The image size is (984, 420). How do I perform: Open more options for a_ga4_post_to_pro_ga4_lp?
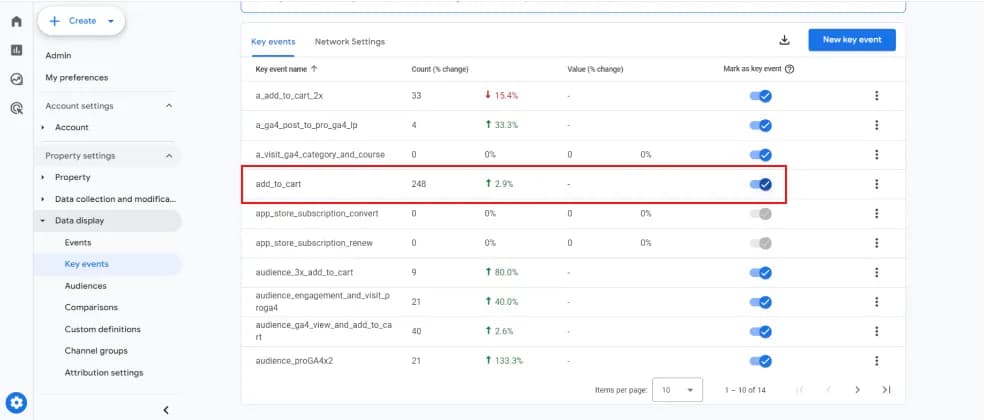pos(876,126)
